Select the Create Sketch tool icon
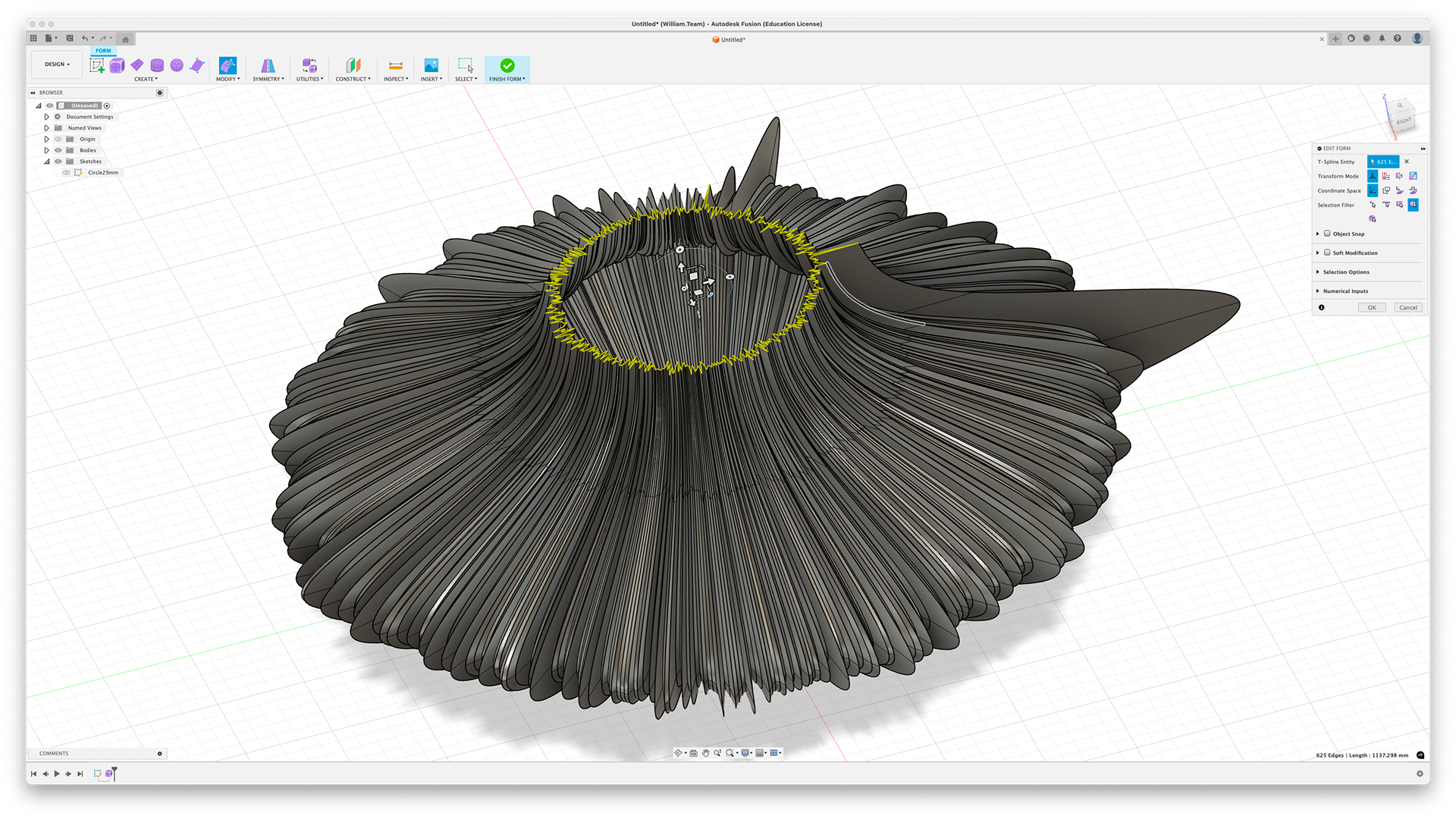Viewport: 1456px width, 819px height. 97,65
